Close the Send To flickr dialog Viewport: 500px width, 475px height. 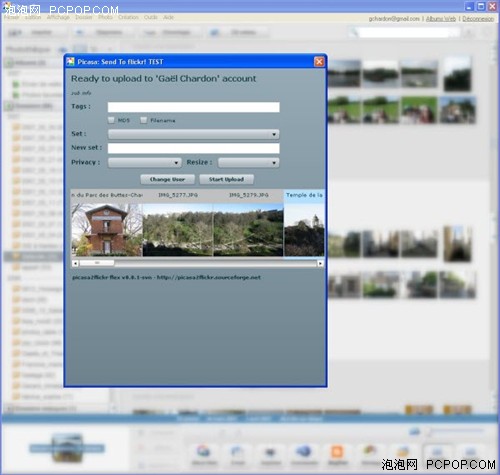(319, 62)
